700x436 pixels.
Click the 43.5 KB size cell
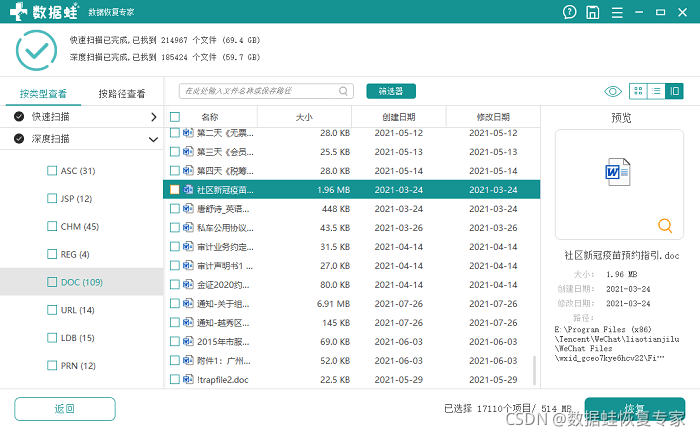click(335, 228)
